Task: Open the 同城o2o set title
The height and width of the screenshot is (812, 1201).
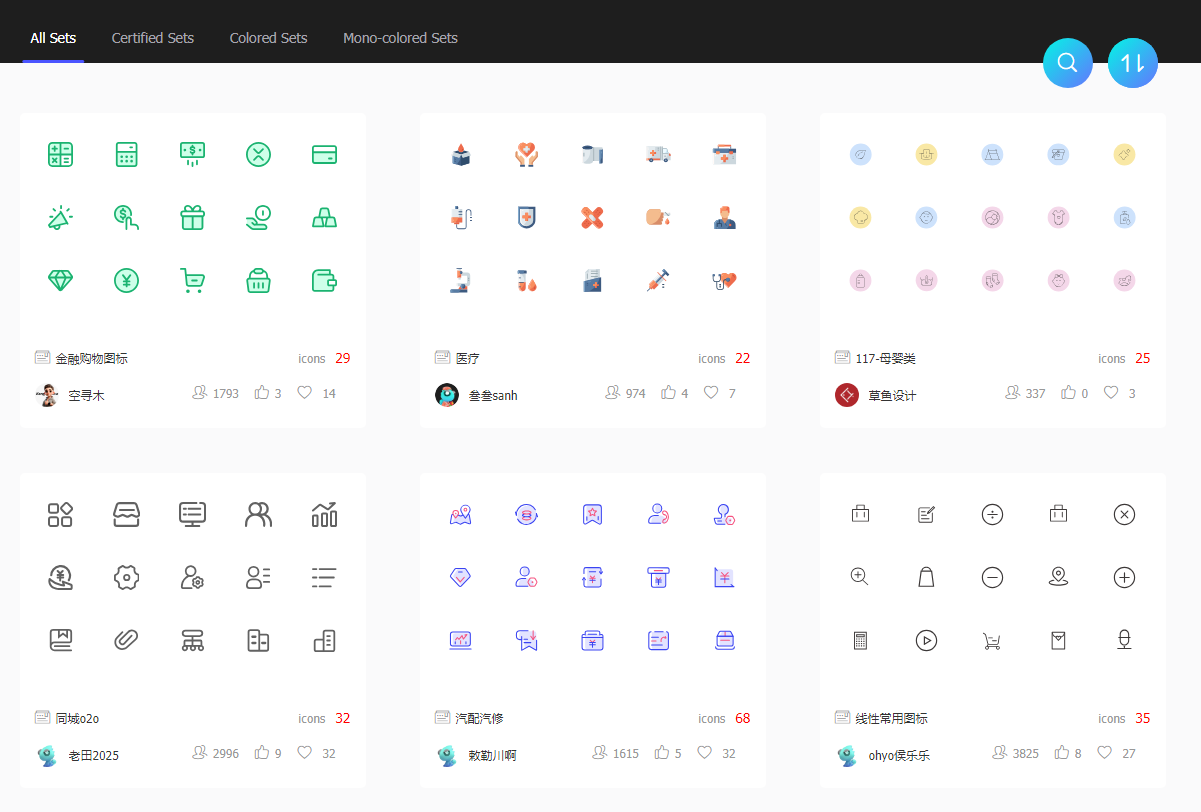Action: click(77, 718)
